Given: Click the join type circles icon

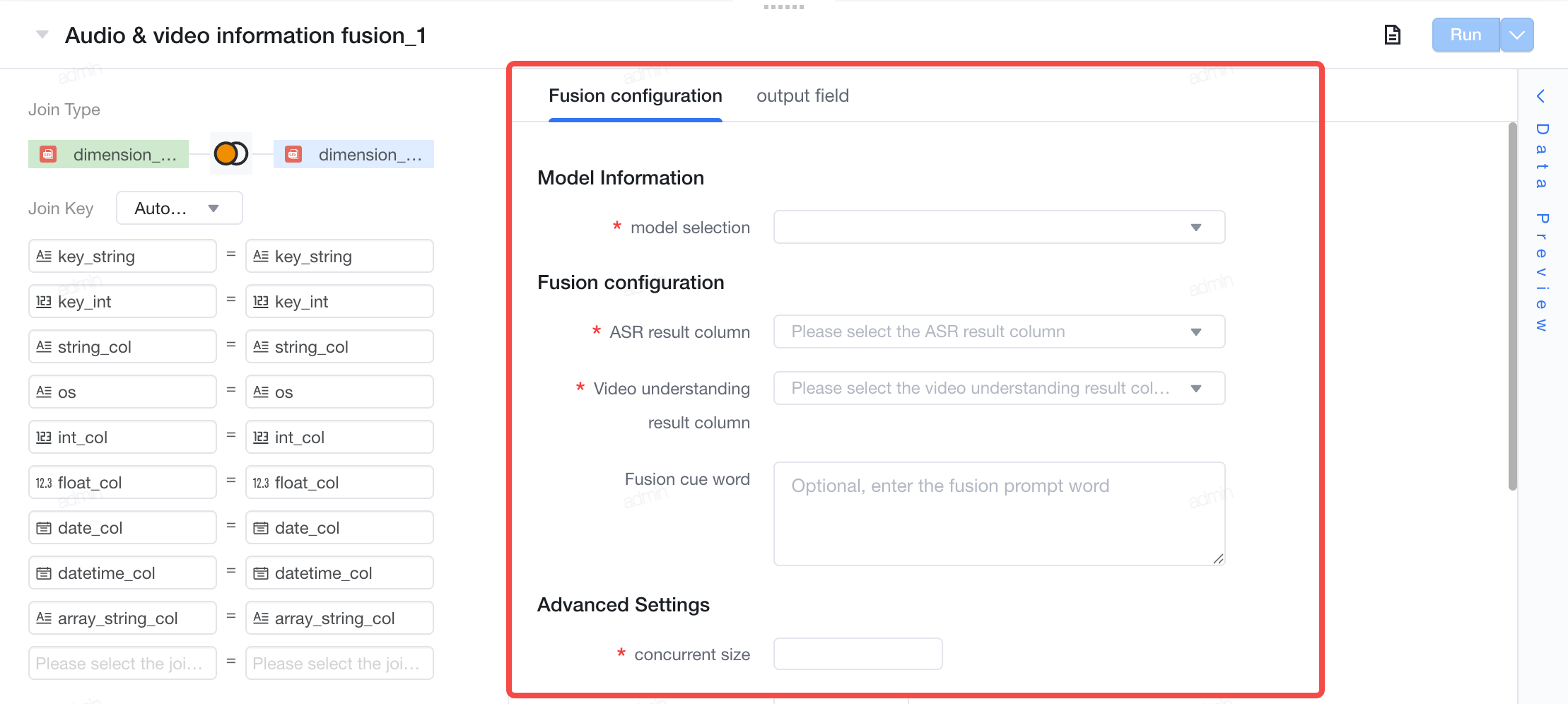Looking at the screenshot, I should (231, 153).
